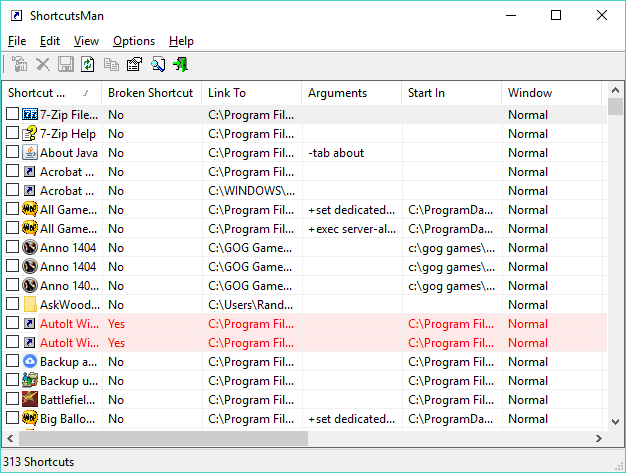Select the "Big Ballo..." shortcut name

click(x=67, y=419)
